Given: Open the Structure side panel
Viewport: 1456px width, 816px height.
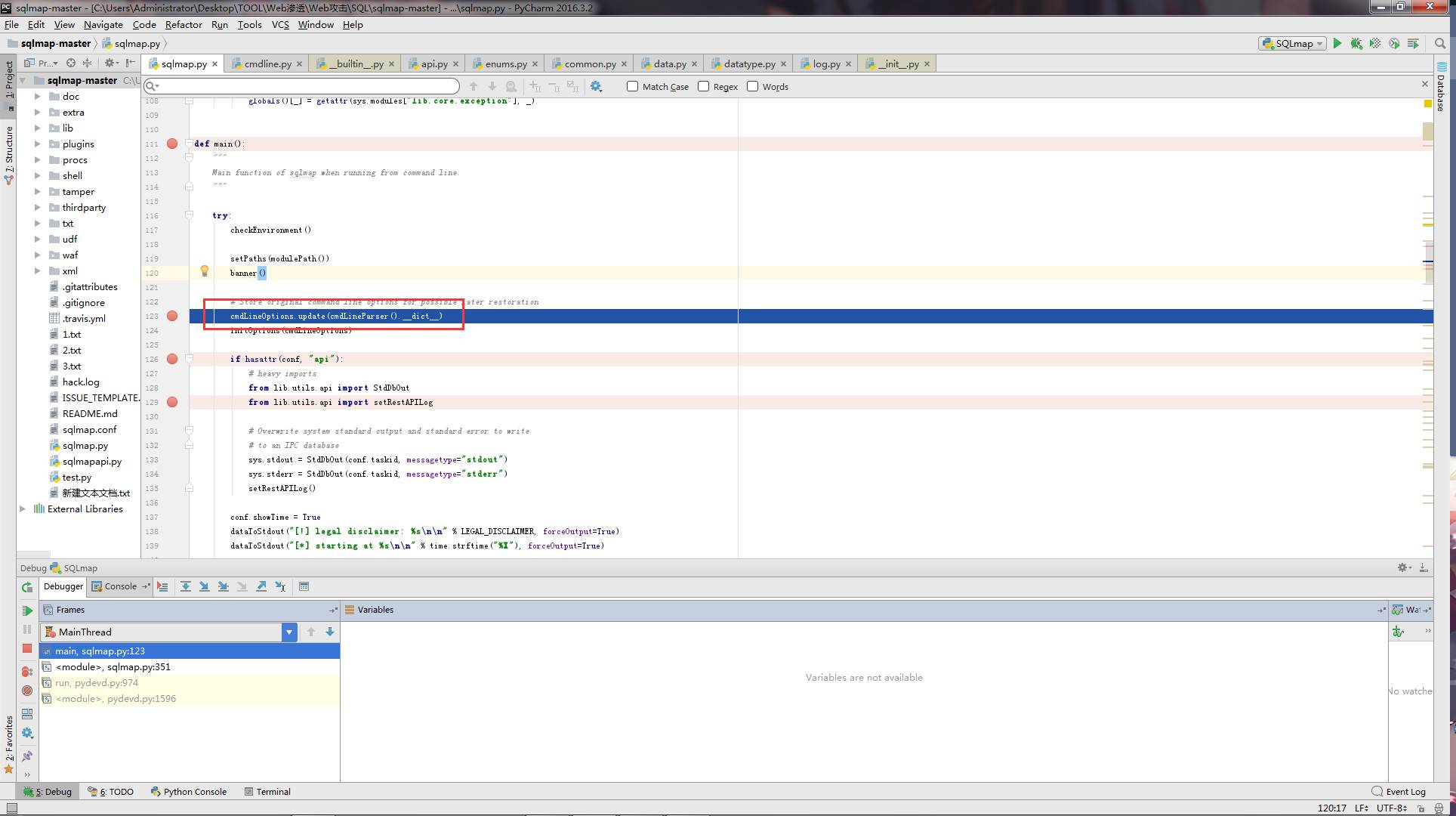Looking at the screenshot, I should (x=9, y=155).
